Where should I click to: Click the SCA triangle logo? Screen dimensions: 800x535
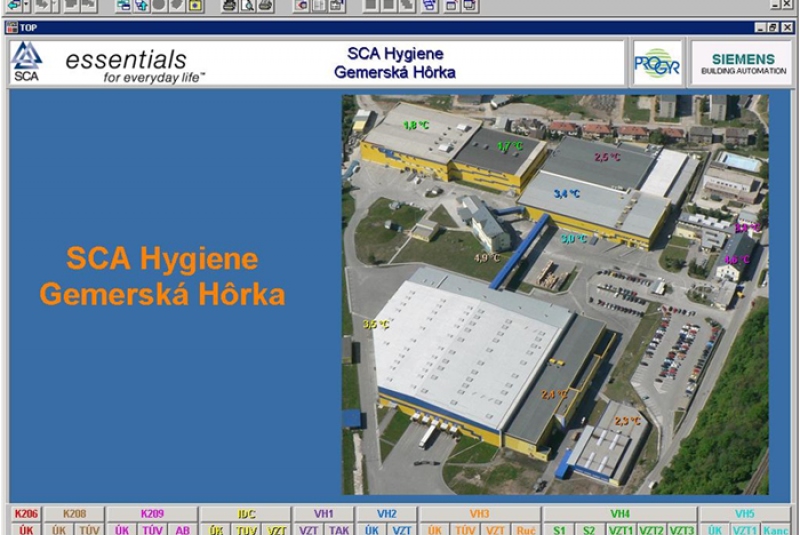pyautogui.click(x=27, y=62)
